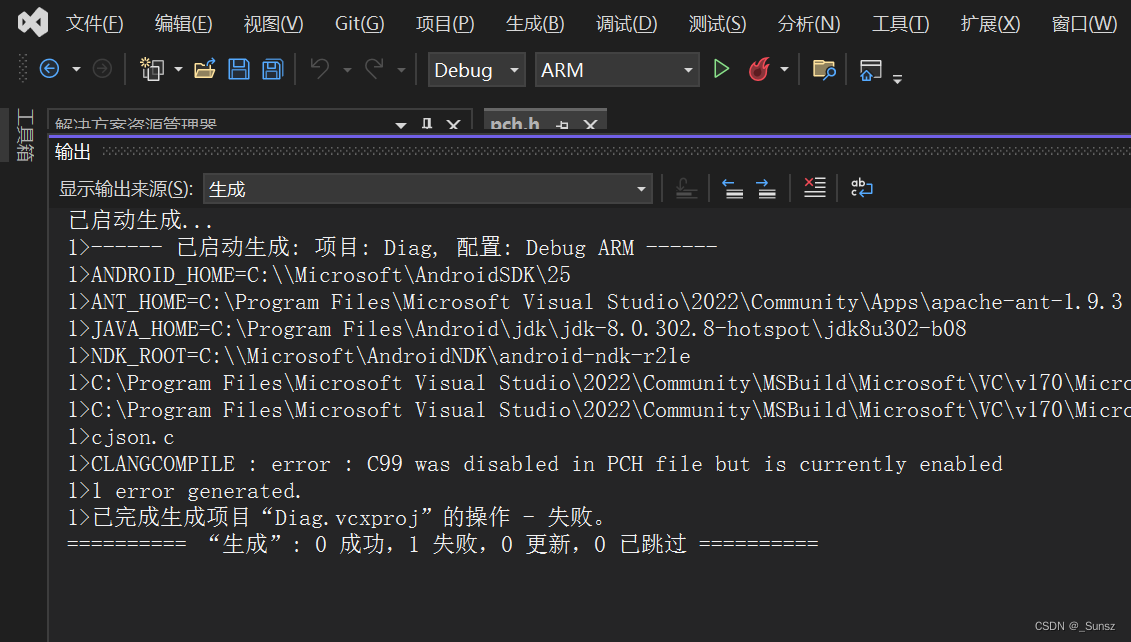Open the 调试 menu

(x=626, y=23)
